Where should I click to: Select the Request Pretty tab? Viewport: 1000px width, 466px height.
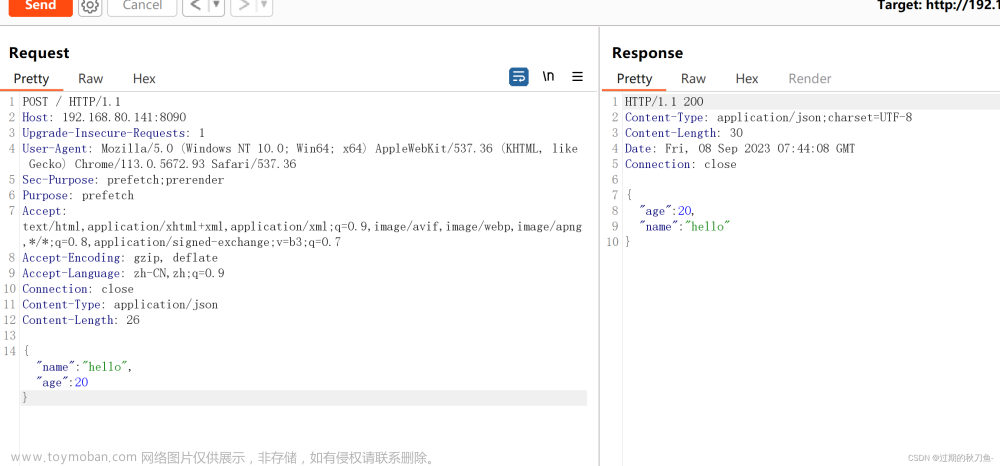[x=31, y=78]
